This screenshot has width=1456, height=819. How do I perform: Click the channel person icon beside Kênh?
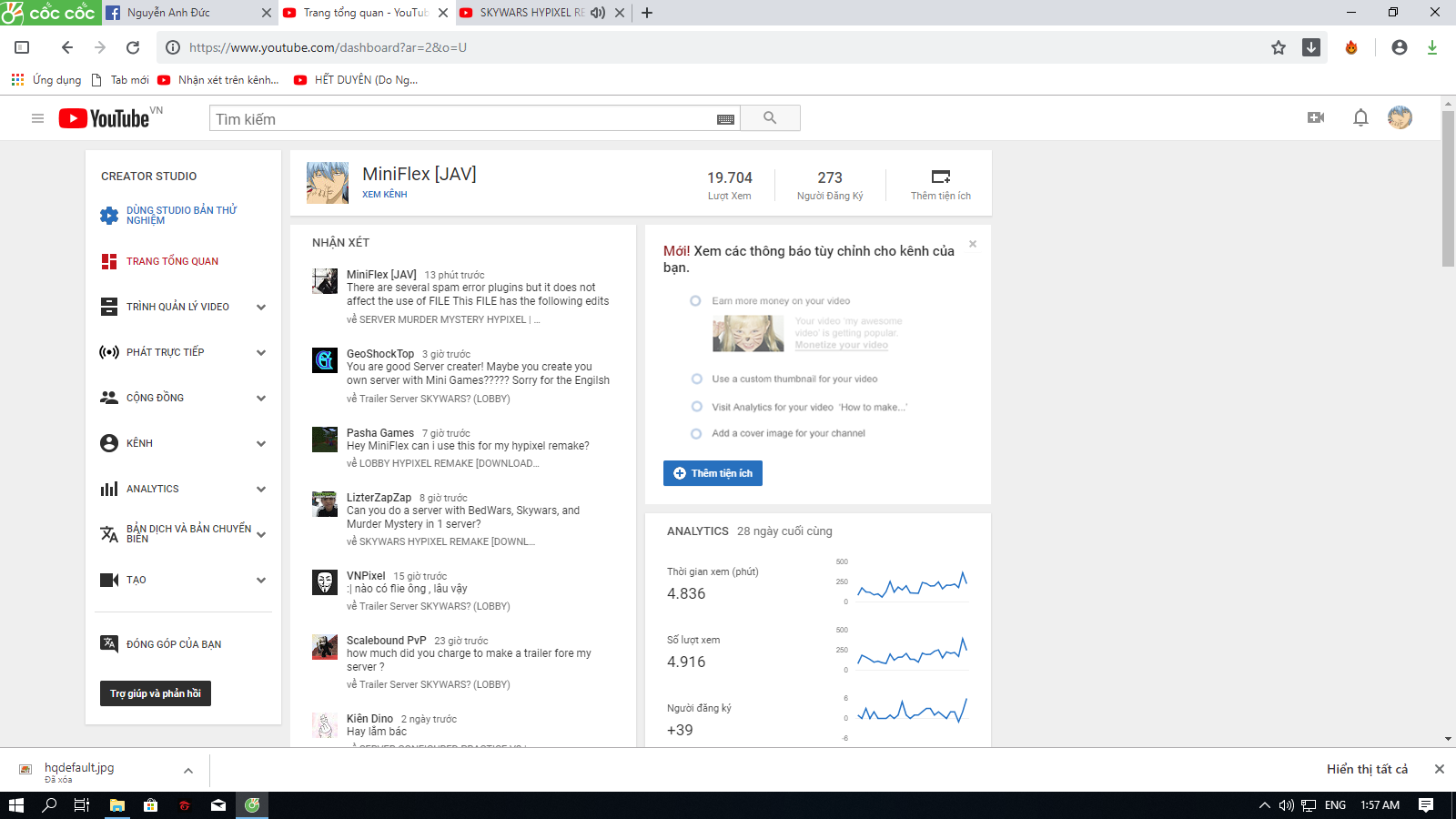click(109, 443)
